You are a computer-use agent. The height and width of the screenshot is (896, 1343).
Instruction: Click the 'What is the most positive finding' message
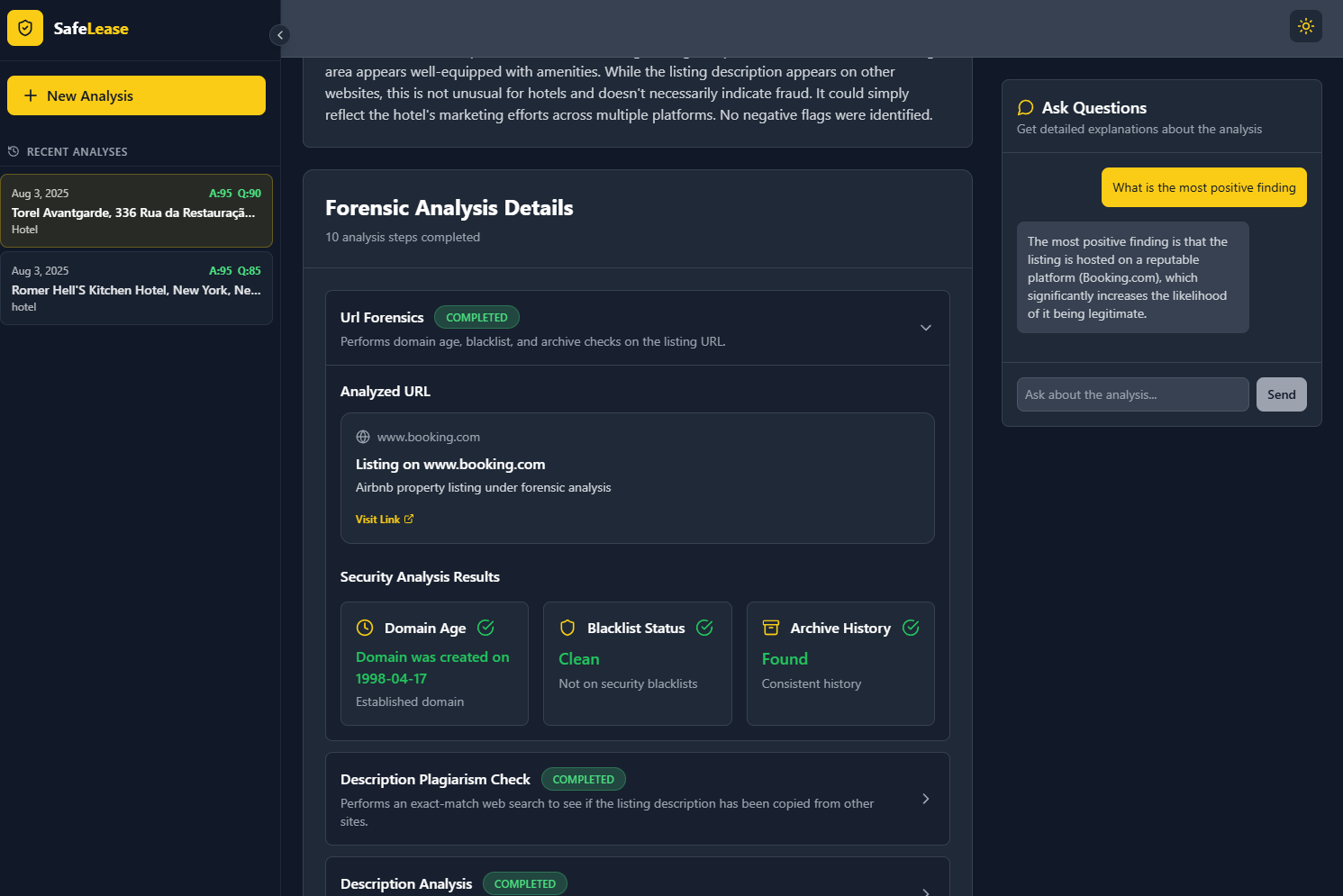[1204, 187]
